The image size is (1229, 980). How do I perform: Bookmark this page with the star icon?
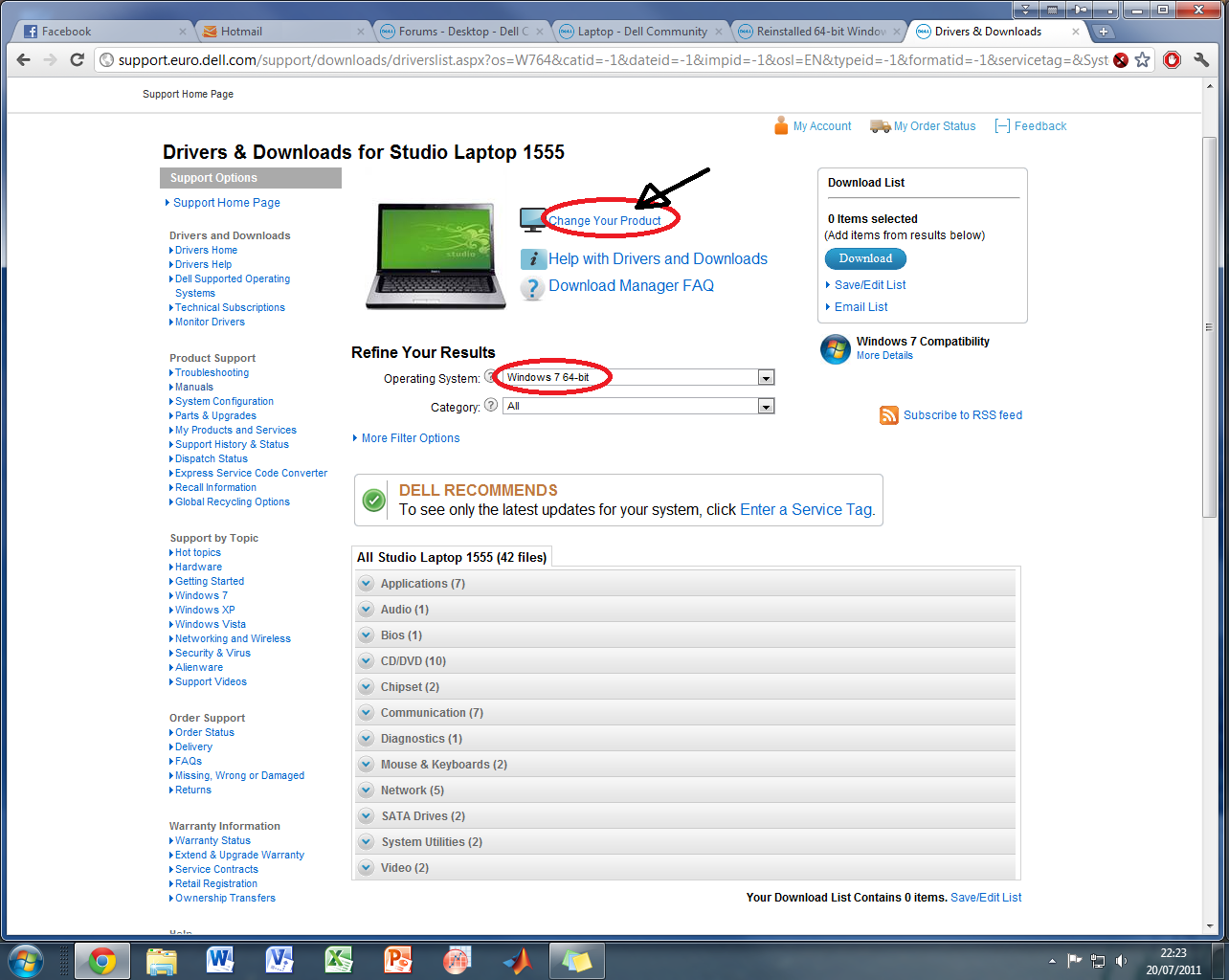point(1142,59)
